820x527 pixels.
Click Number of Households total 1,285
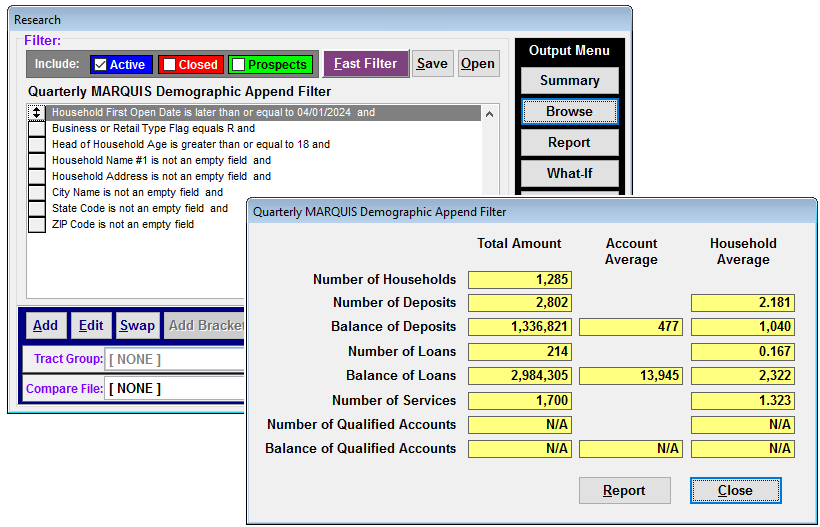click(x=520, y=280)
